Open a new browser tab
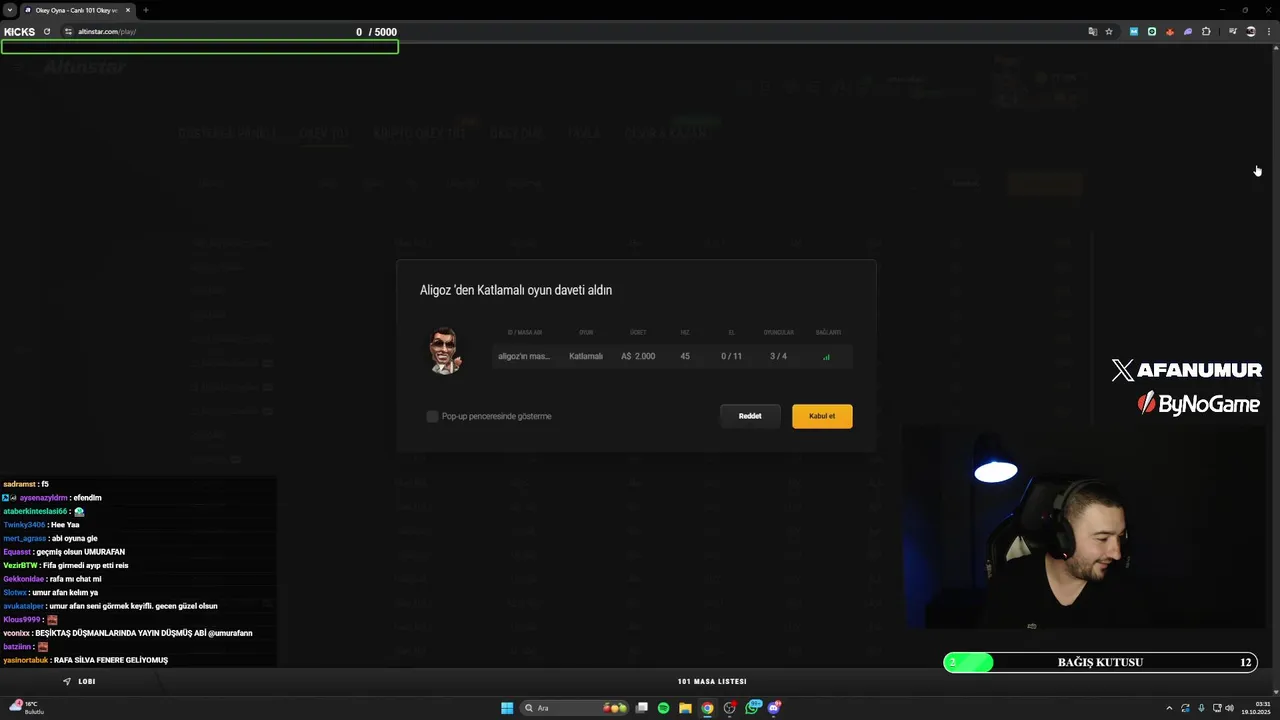 146,10
